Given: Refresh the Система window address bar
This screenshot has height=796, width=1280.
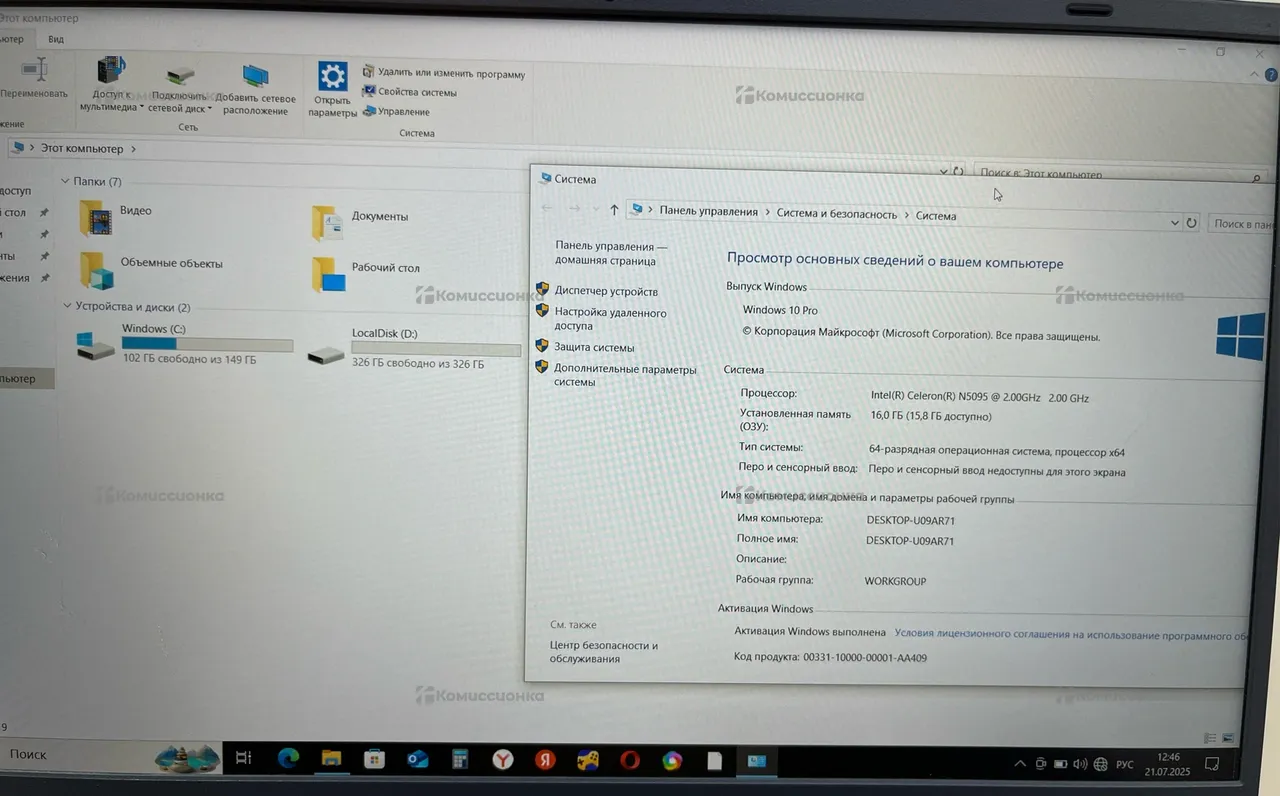Looking at the screenshot, I should 1191,223.
